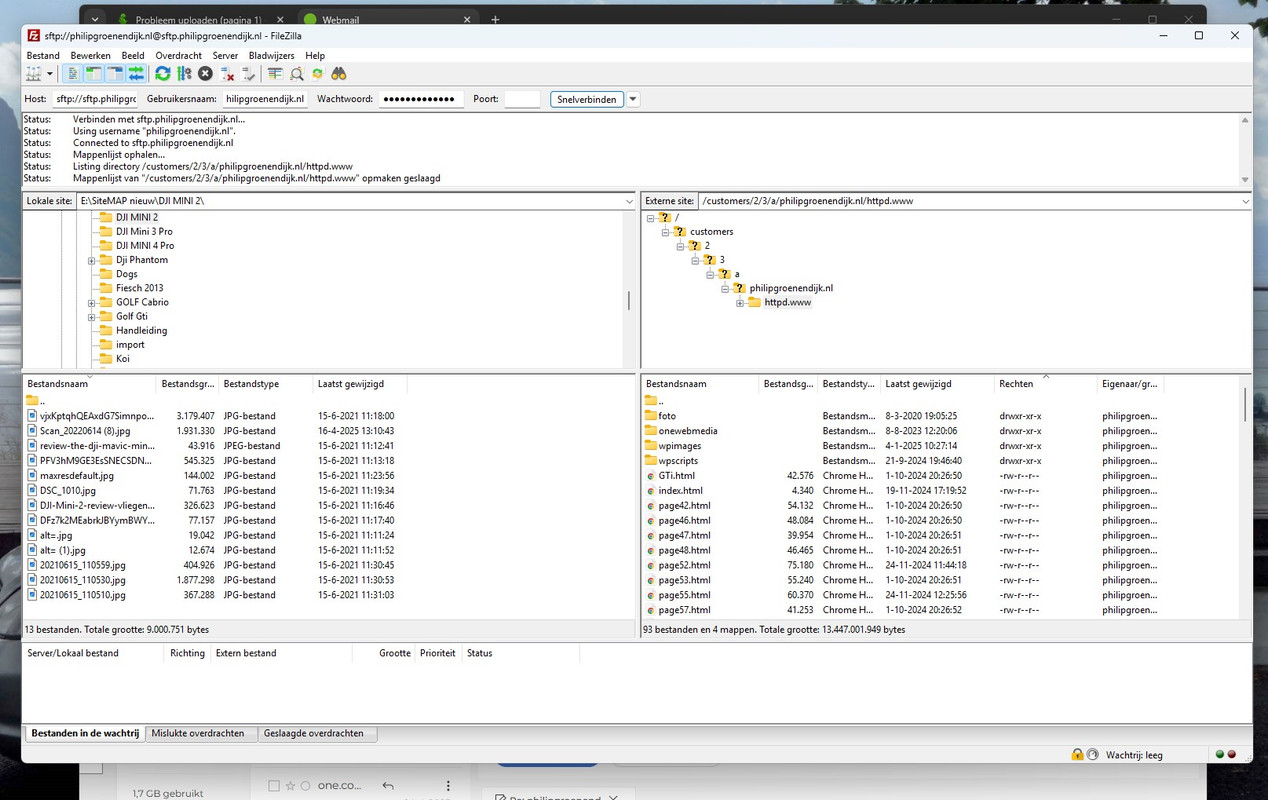Select the DJI Mini 3 Pro local folder
The width and height of the screenshot is (1268, 800).
(144, 231)
